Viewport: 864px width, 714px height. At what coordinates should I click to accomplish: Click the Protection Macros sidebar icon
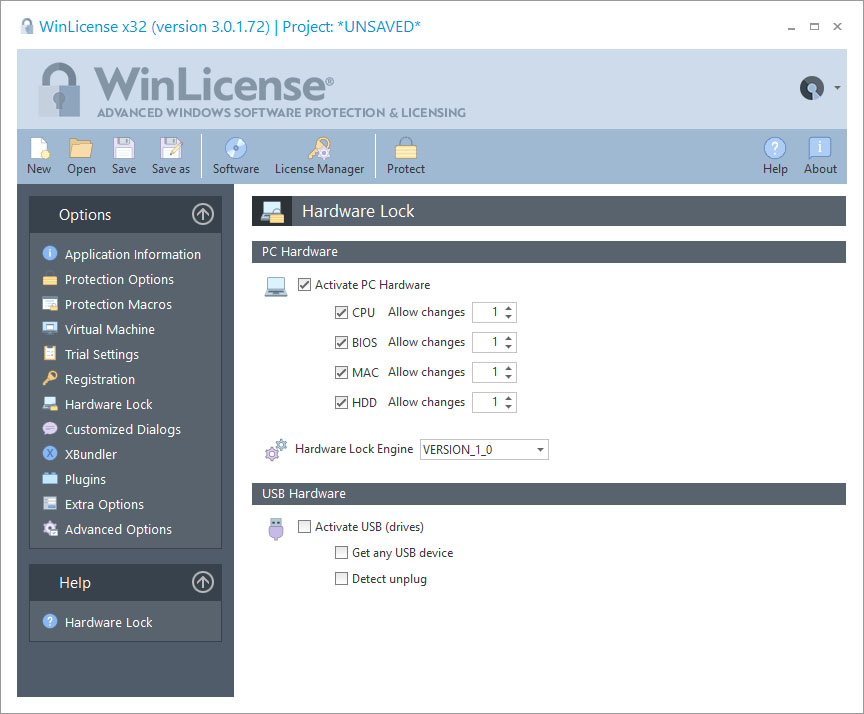point(50,304)
